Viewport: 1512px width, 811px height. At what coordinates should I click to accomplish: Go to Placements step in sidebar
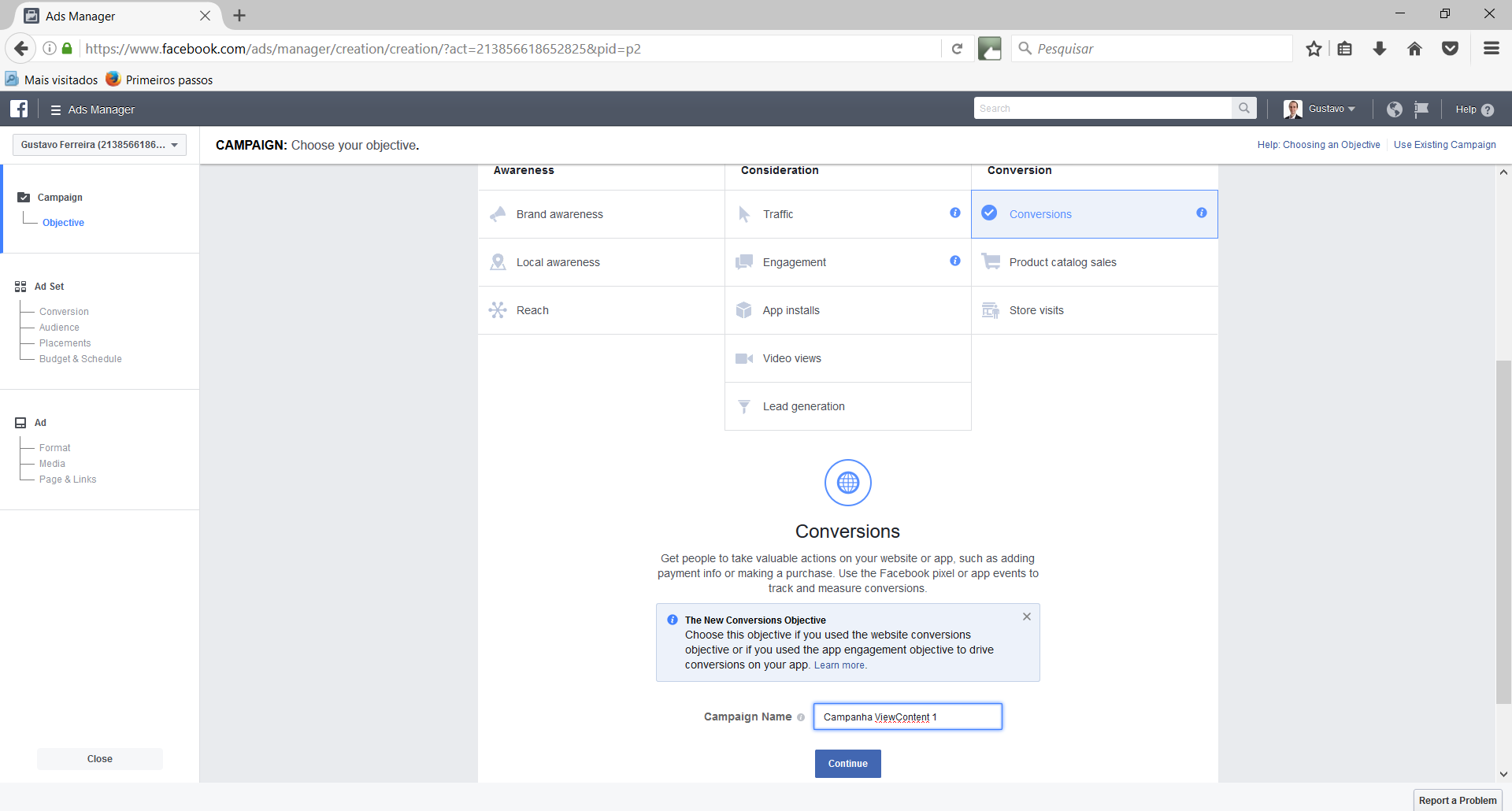coord(65,343)
